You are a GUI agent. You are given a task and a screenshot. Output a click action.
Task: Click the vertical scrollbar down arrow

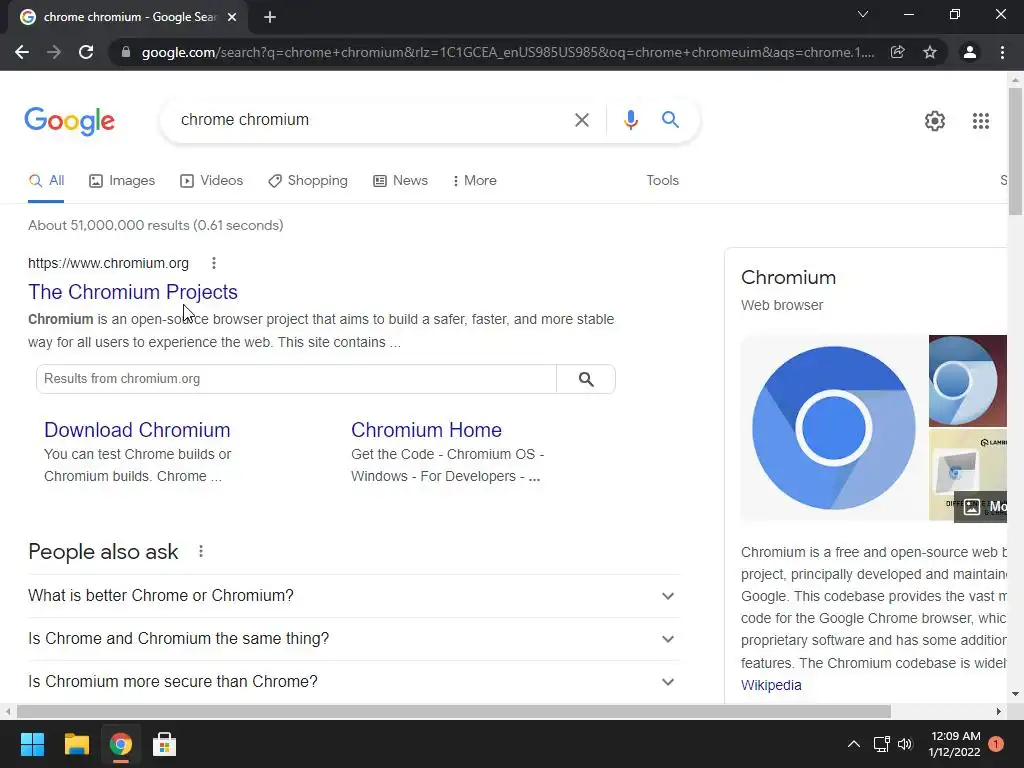1015,694
